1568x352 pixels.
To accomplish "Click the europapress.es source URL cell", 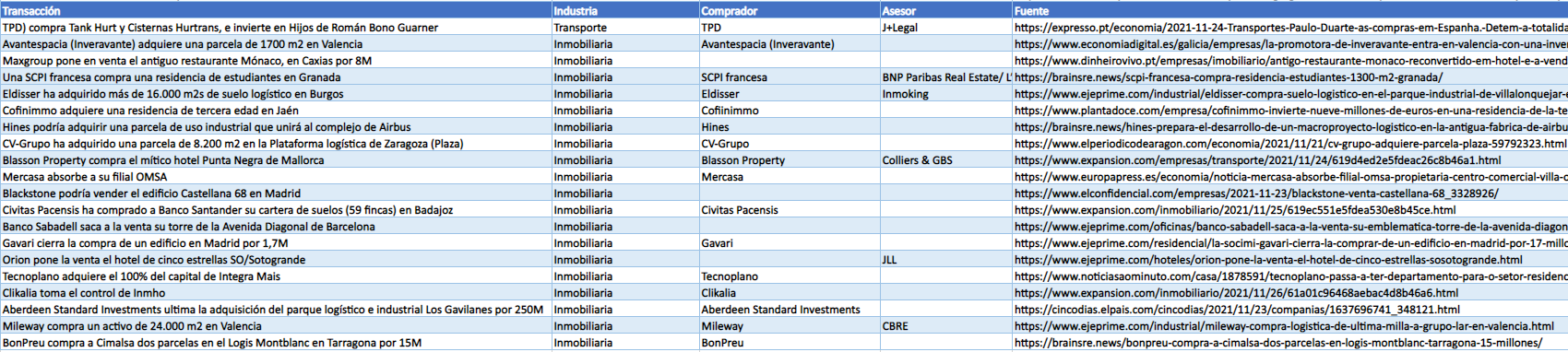I will pyautogui.click(x=1290, y=177).
